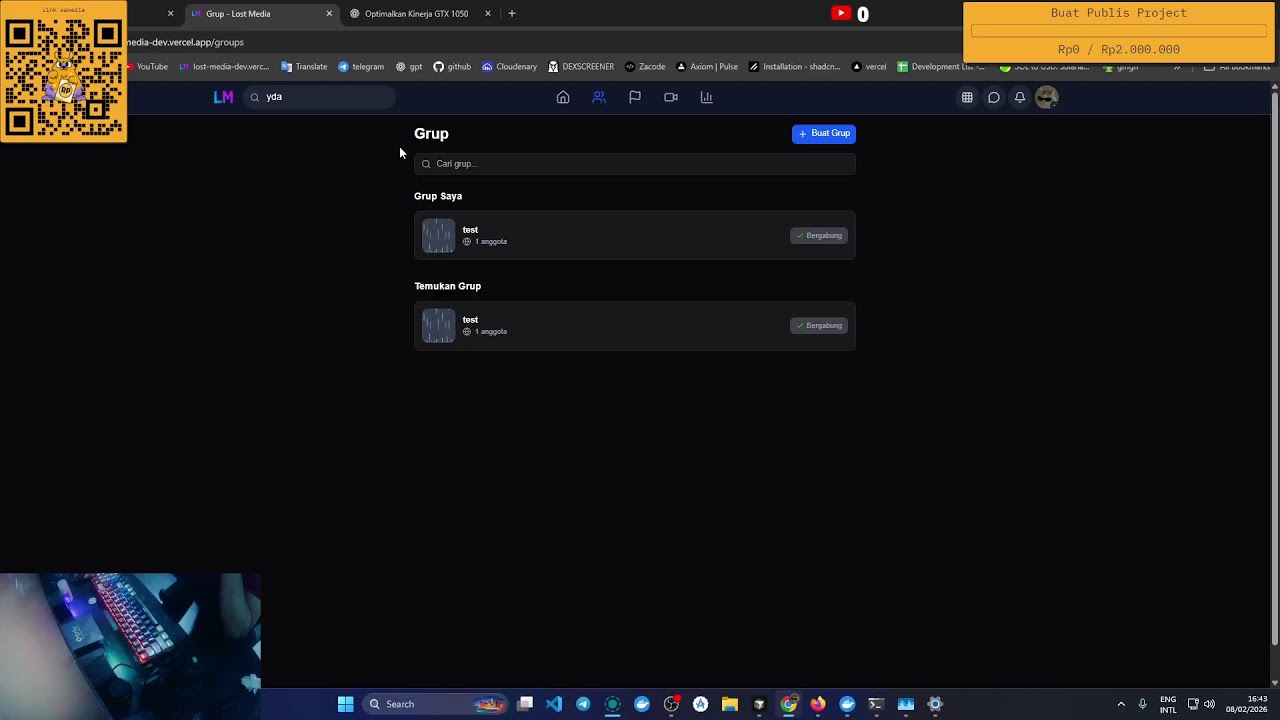The height and width of the screenshot is (720, 1280).
Task: Launch Visual Studio Code from the taskbar
Action: coord(554,704)
